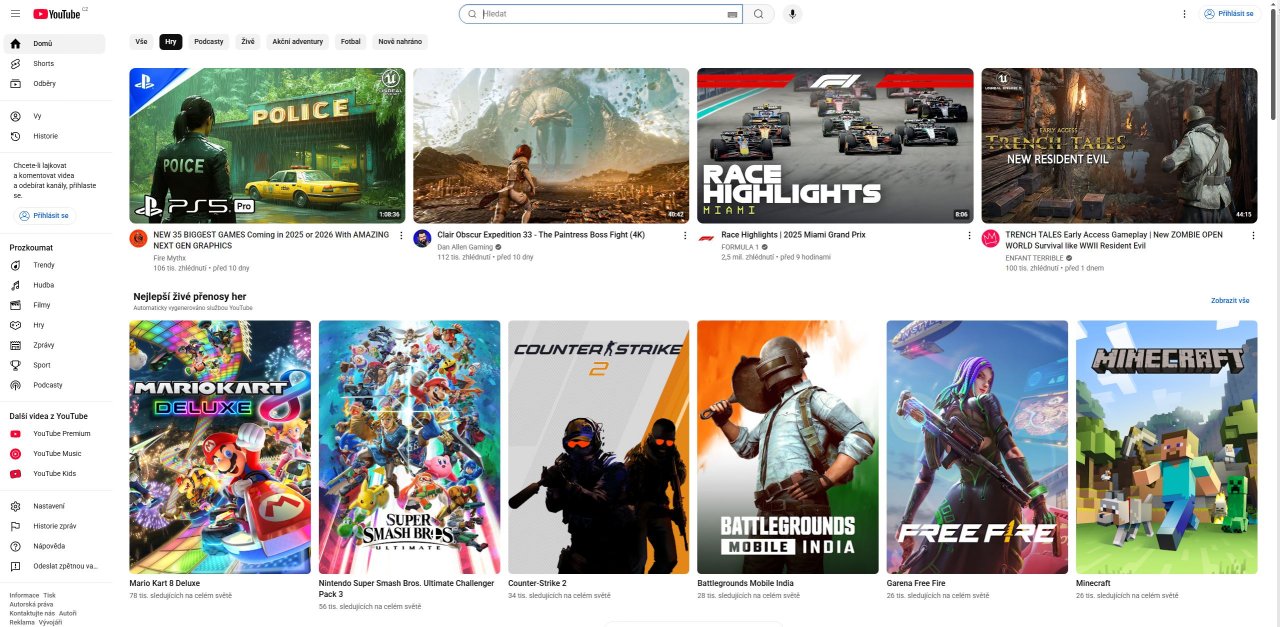Open Historie in the sidebar
This screenshot has width=1280, height=627.
[x=54, y=136]
